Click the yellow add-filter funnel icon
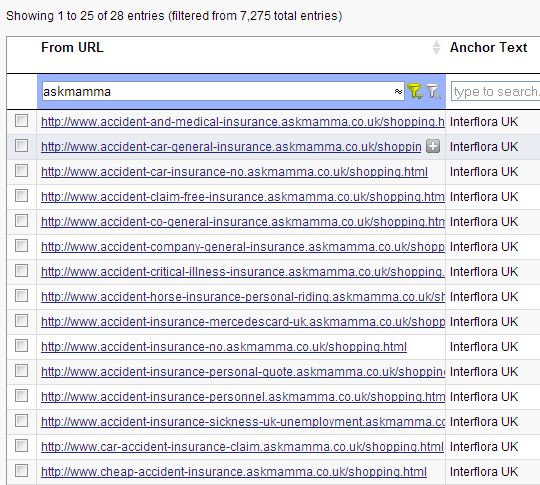Viewport: 540px width, 485px height. pyautogui.click(x=414, y=91)
